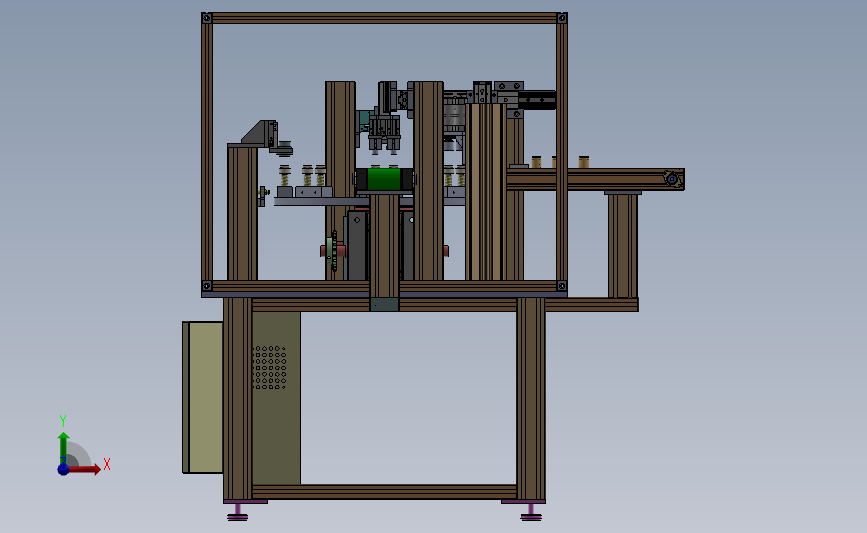
Task: Click the conveyor end bearing roller
Action: [x=672, y=179]
